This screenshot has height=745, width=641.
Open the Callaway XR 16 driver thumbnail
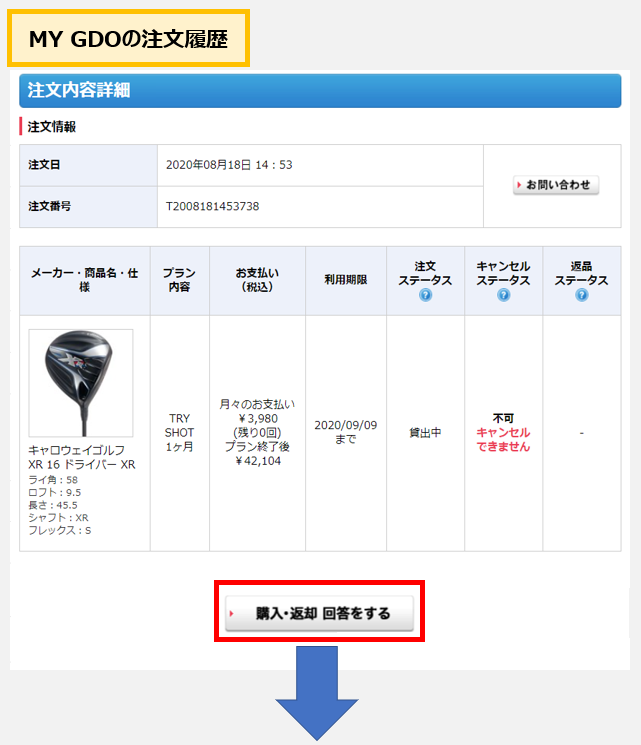[x=81, y=383]
